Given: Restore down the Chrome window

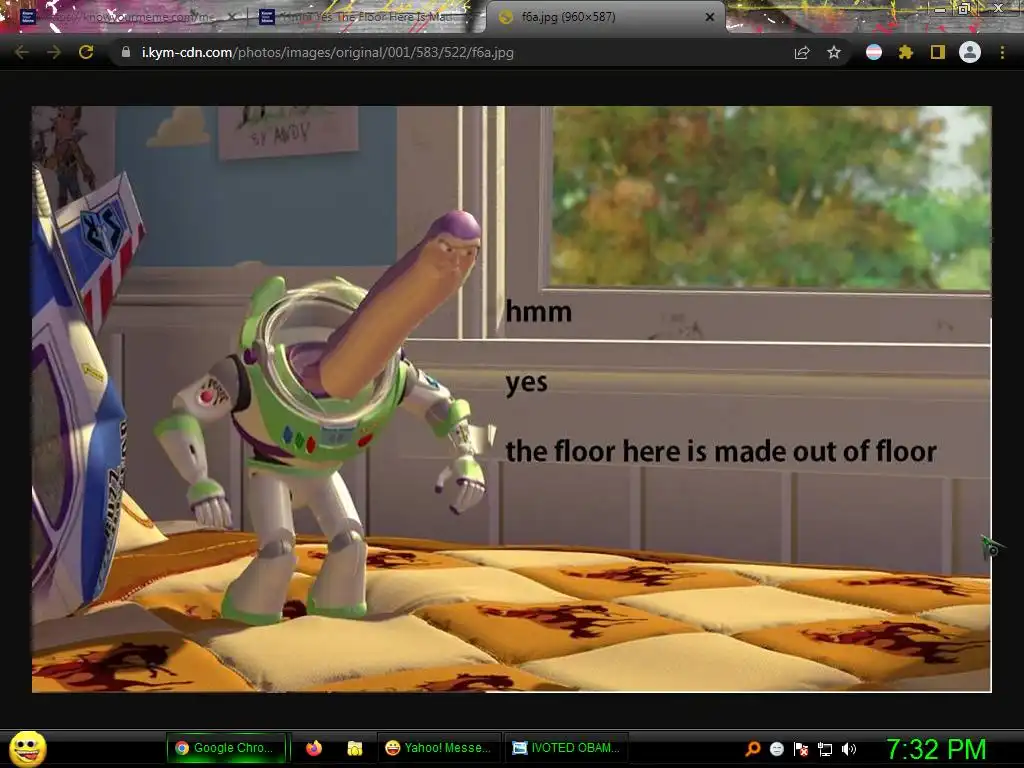Looking at the screenshot, I should point(964,9).
